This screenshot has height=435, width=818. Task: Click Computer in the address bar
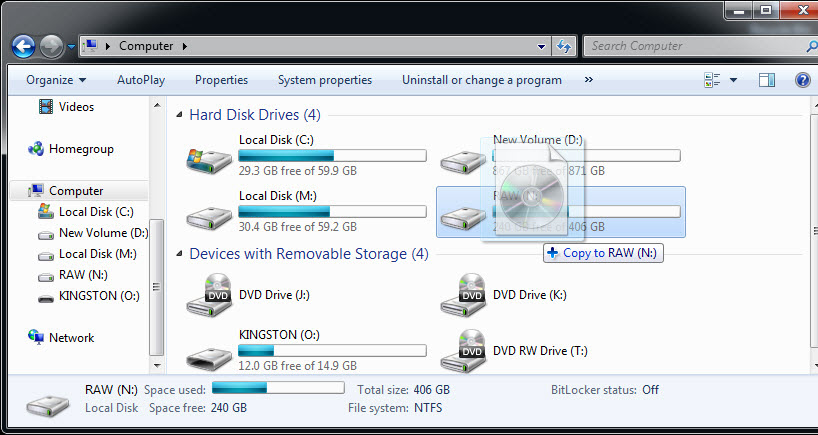tap(146, 46)
